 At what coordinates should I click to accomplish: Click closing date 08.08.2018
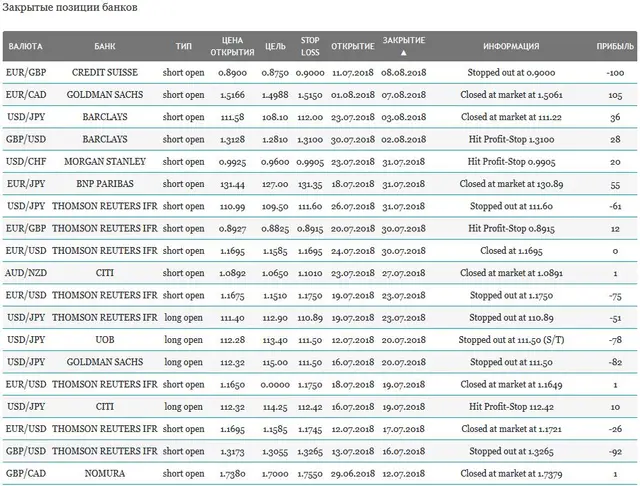(404, 73)
